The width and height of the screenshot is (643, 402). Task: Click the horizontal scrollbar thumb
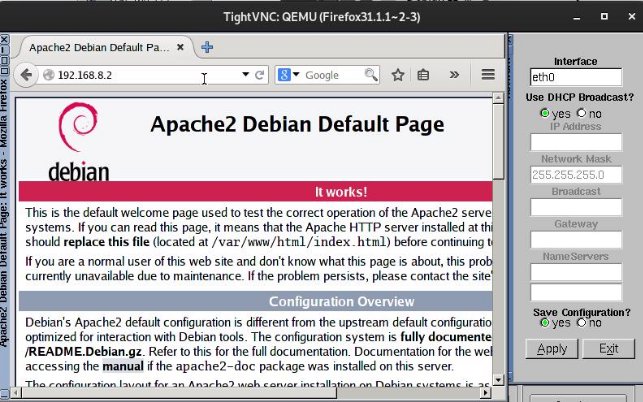tap(179, 393)
